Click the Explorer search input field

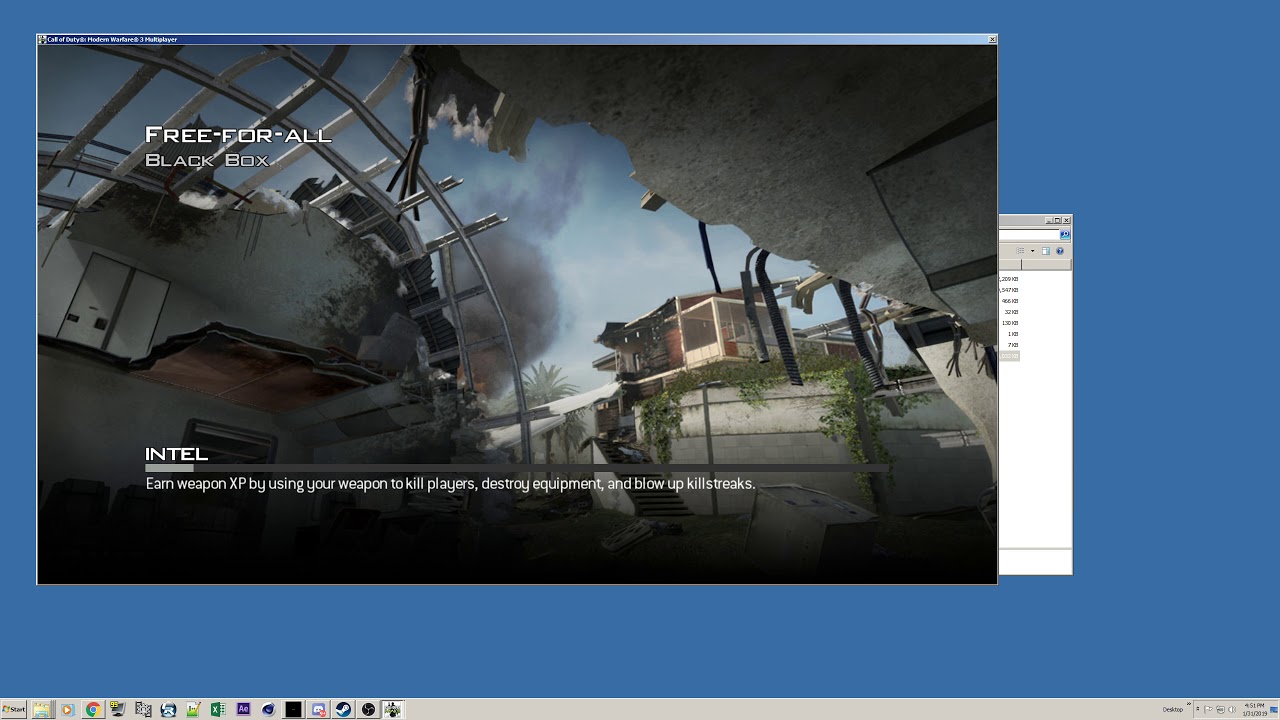pyautogui.click(x=1029, y=234)
